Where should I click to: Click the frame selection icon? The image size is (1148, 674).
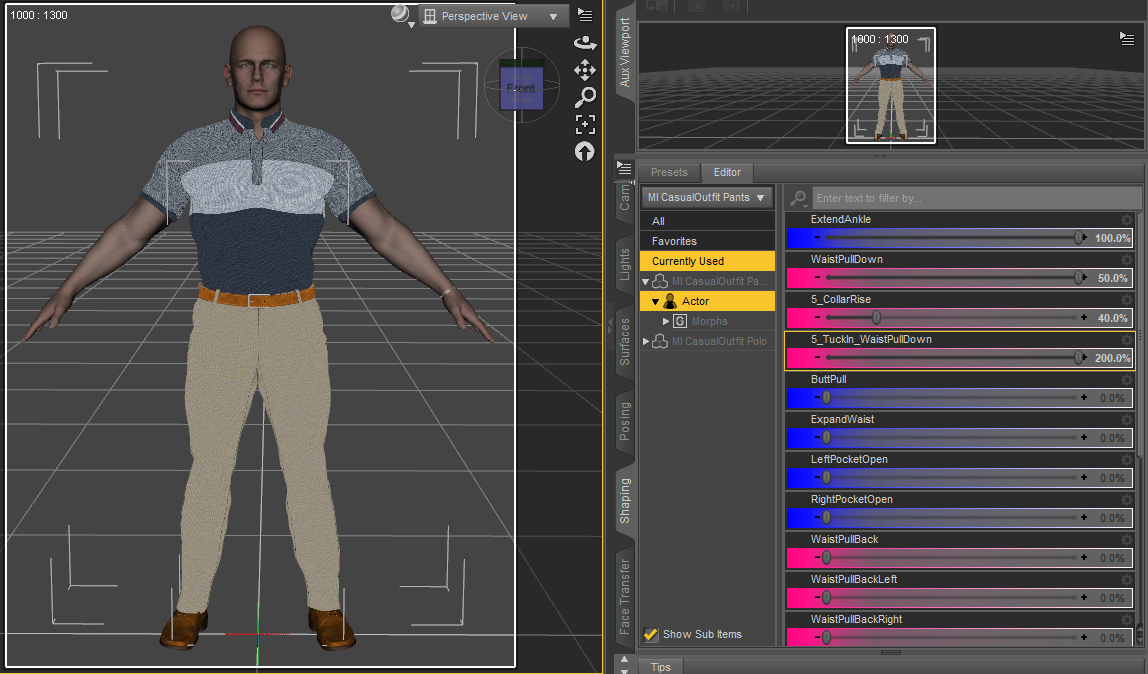(585, 124)
